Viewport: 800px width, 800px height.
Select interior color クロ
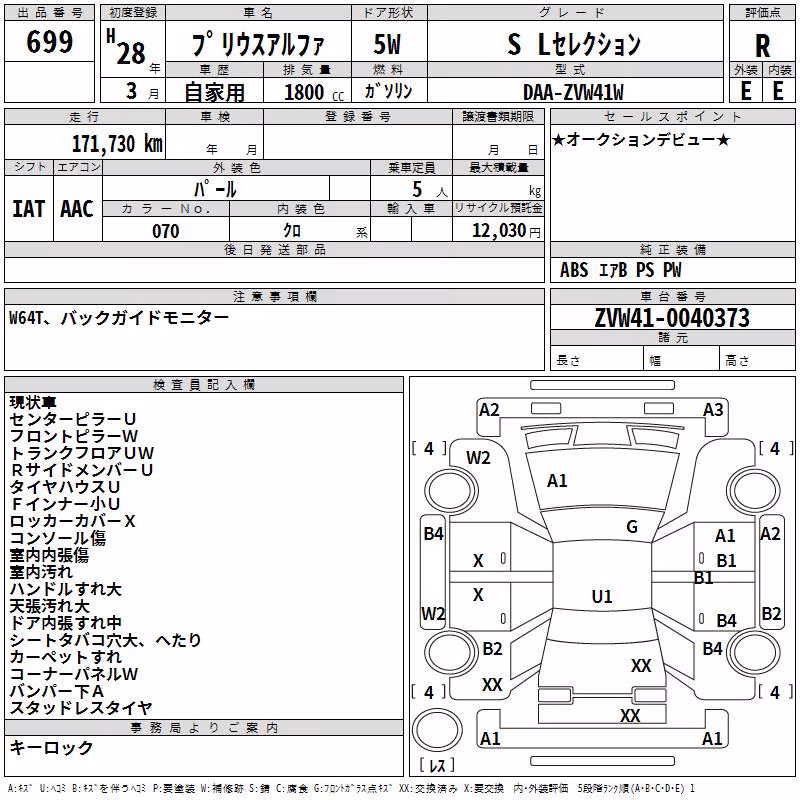[x=292, y=231]
